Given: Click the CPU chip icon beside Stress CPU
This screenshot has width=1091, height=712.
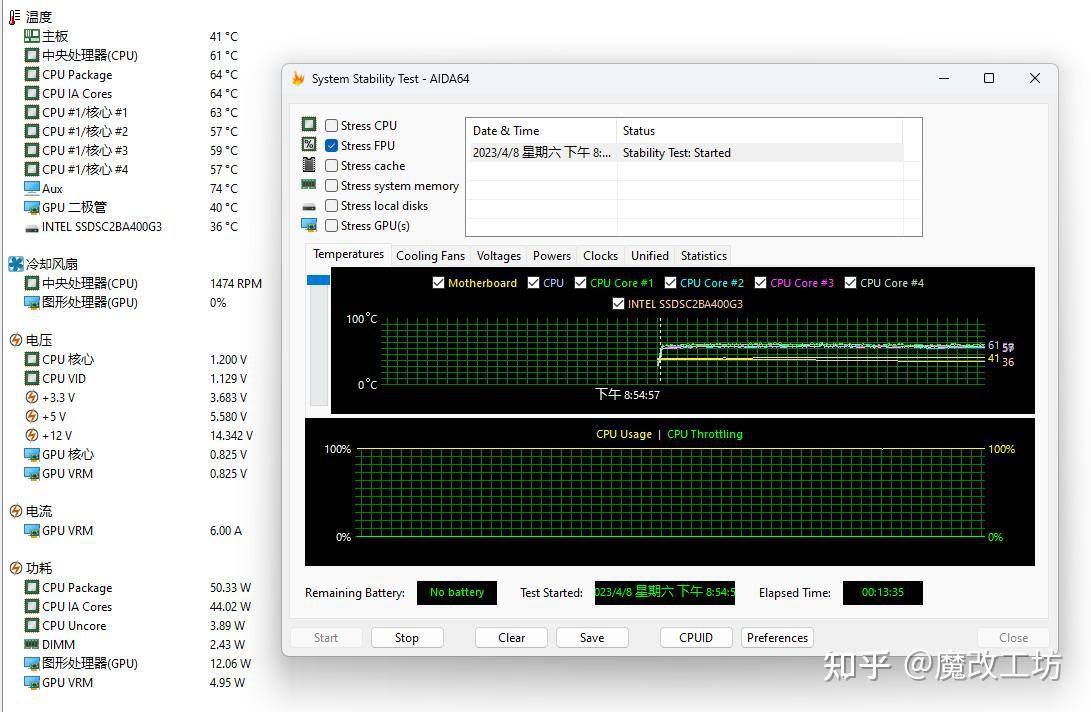Looking at the screenshot, I should point(309,125).
